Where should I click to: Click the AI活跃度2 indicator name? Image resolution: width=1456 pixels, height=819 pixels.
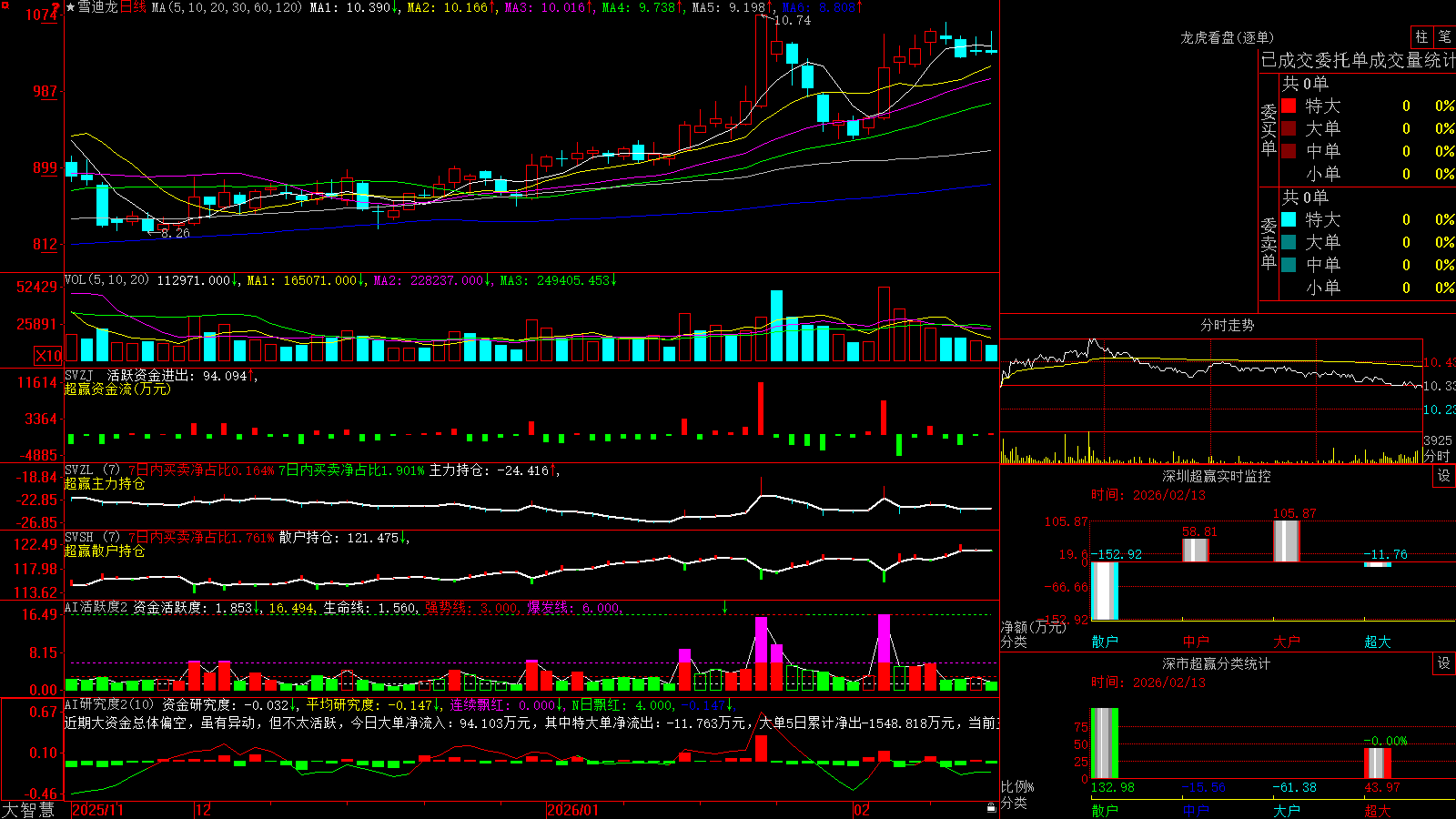tap(96, 607)
